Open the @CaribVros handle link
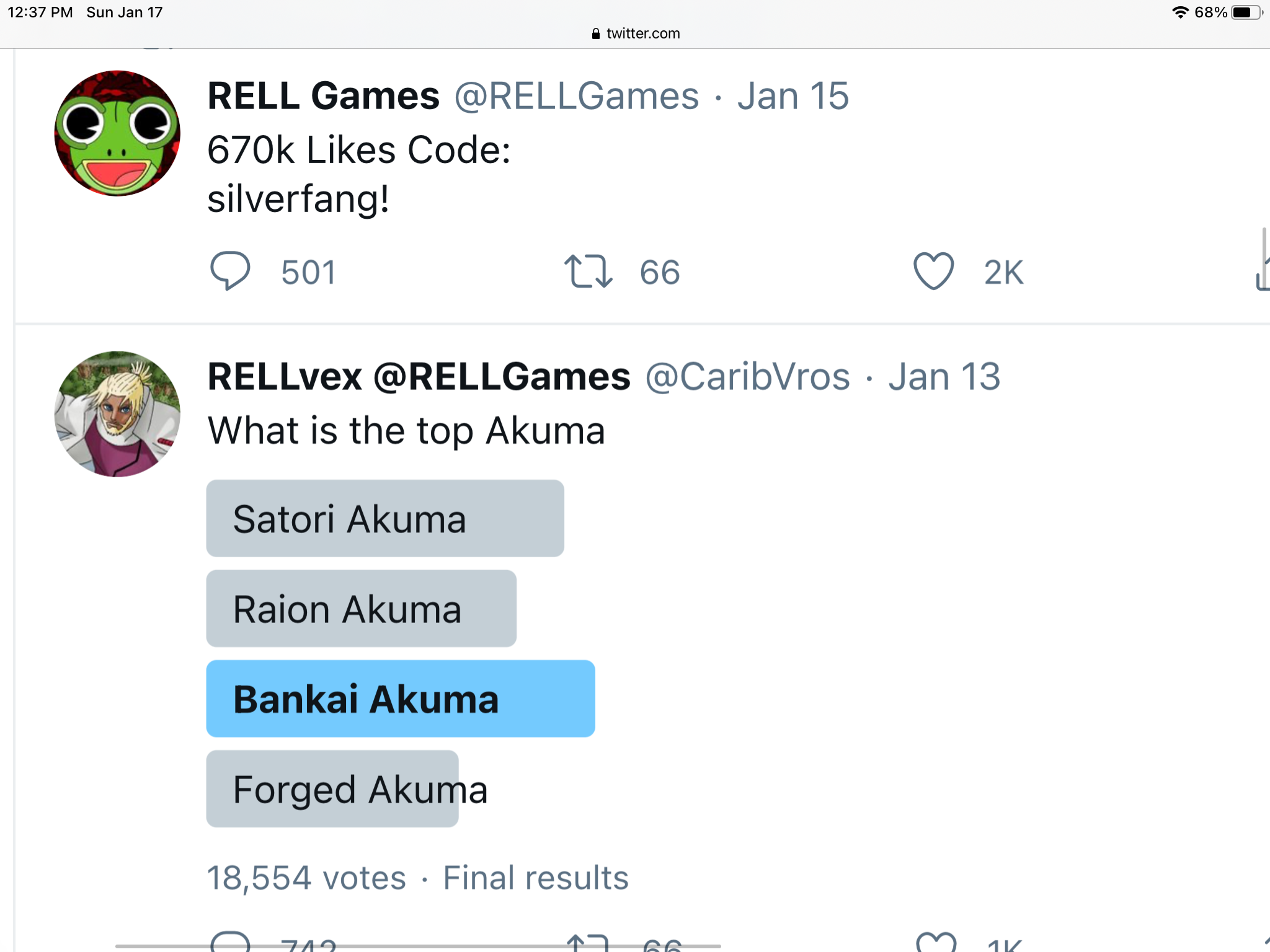Image resolution: width=1270 pixels, height=952 pixels. (747, 377)
